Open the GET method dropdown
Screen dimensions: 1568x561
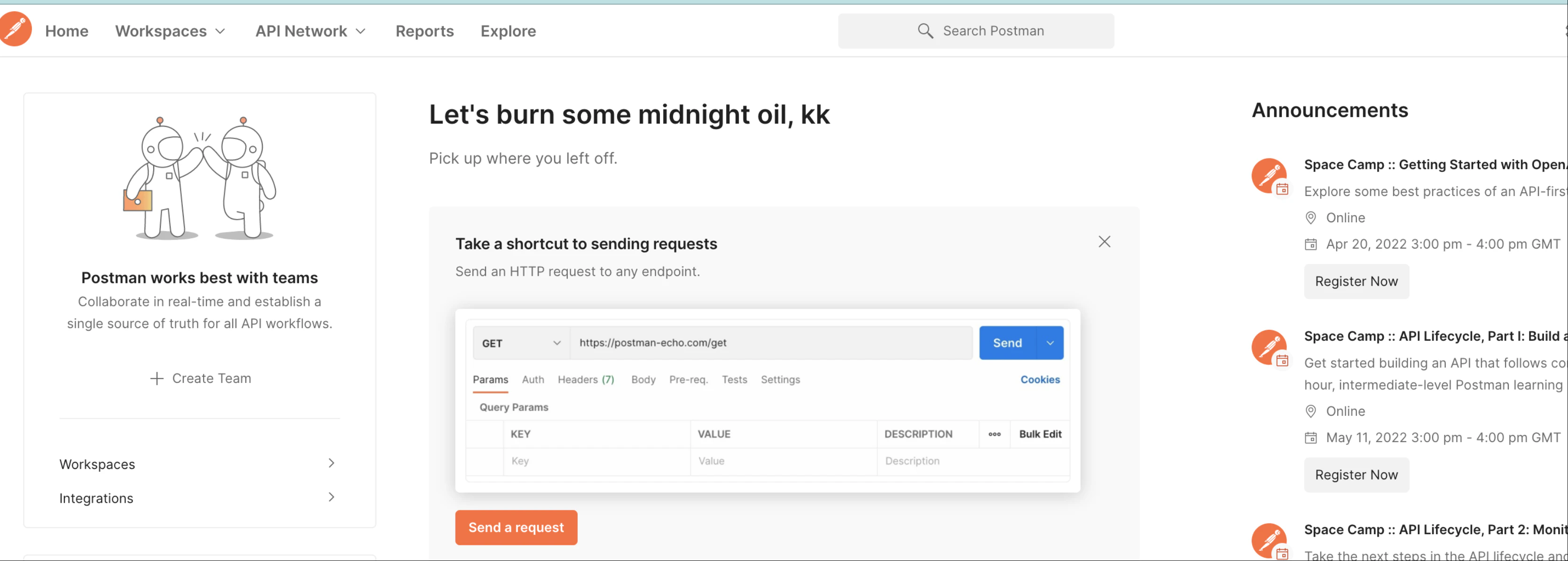(x=522, y=343)
